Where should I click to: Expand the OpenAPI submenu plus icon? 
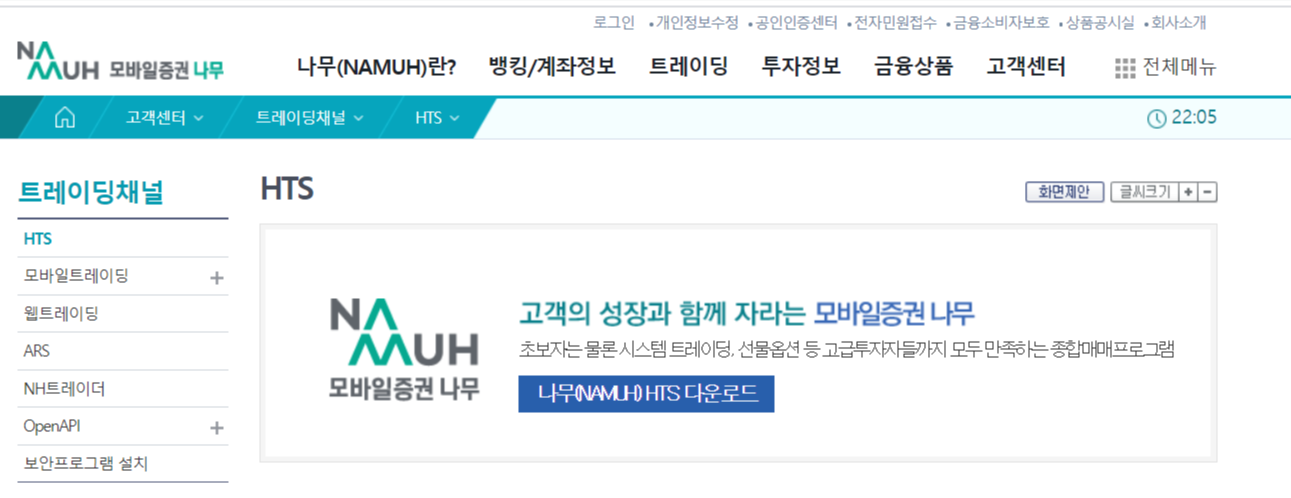click(x=217, y=427)
